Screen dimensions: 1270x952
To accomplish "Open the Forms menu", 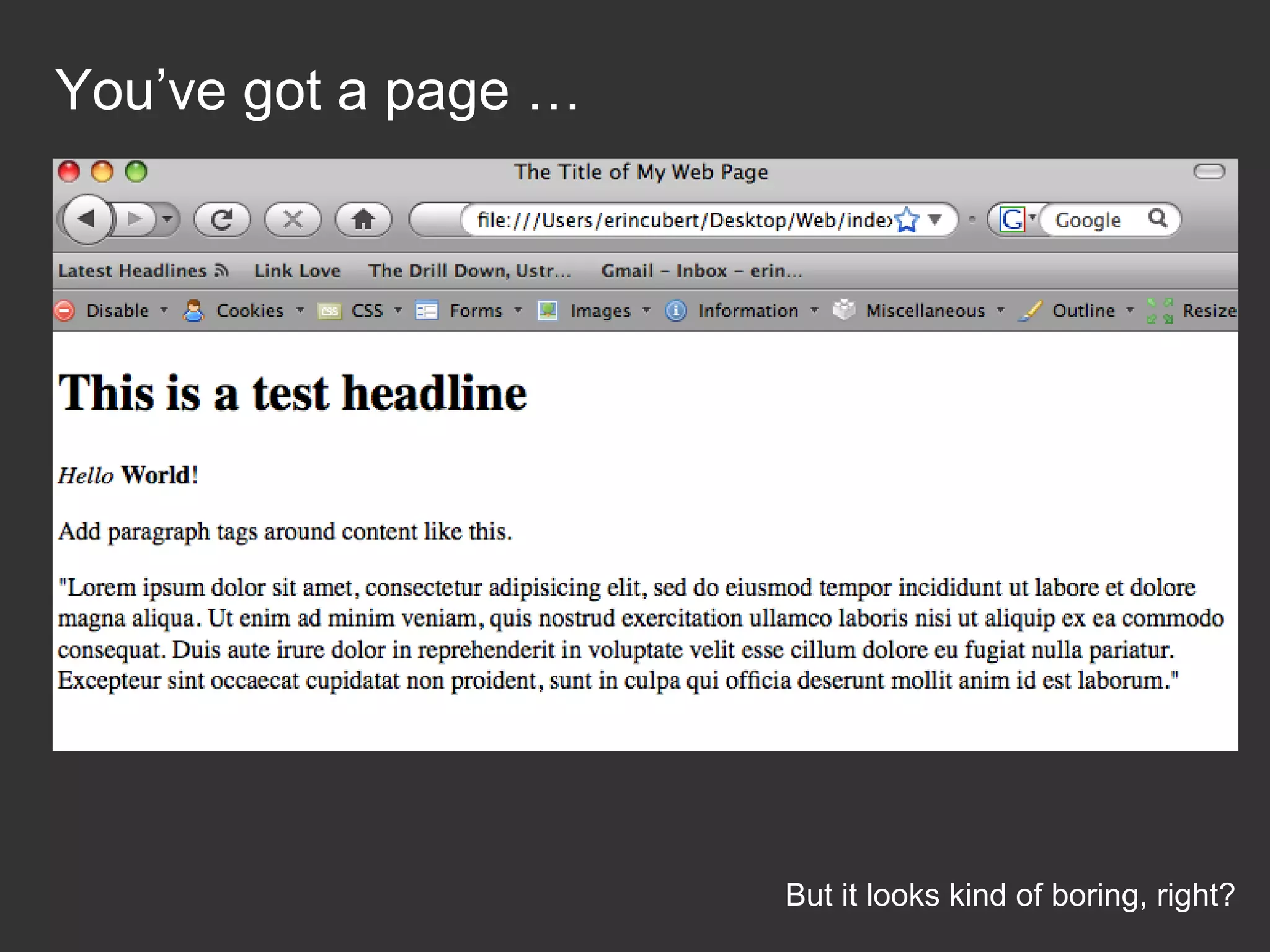I will pyautogui.click(x=476, y=311).
